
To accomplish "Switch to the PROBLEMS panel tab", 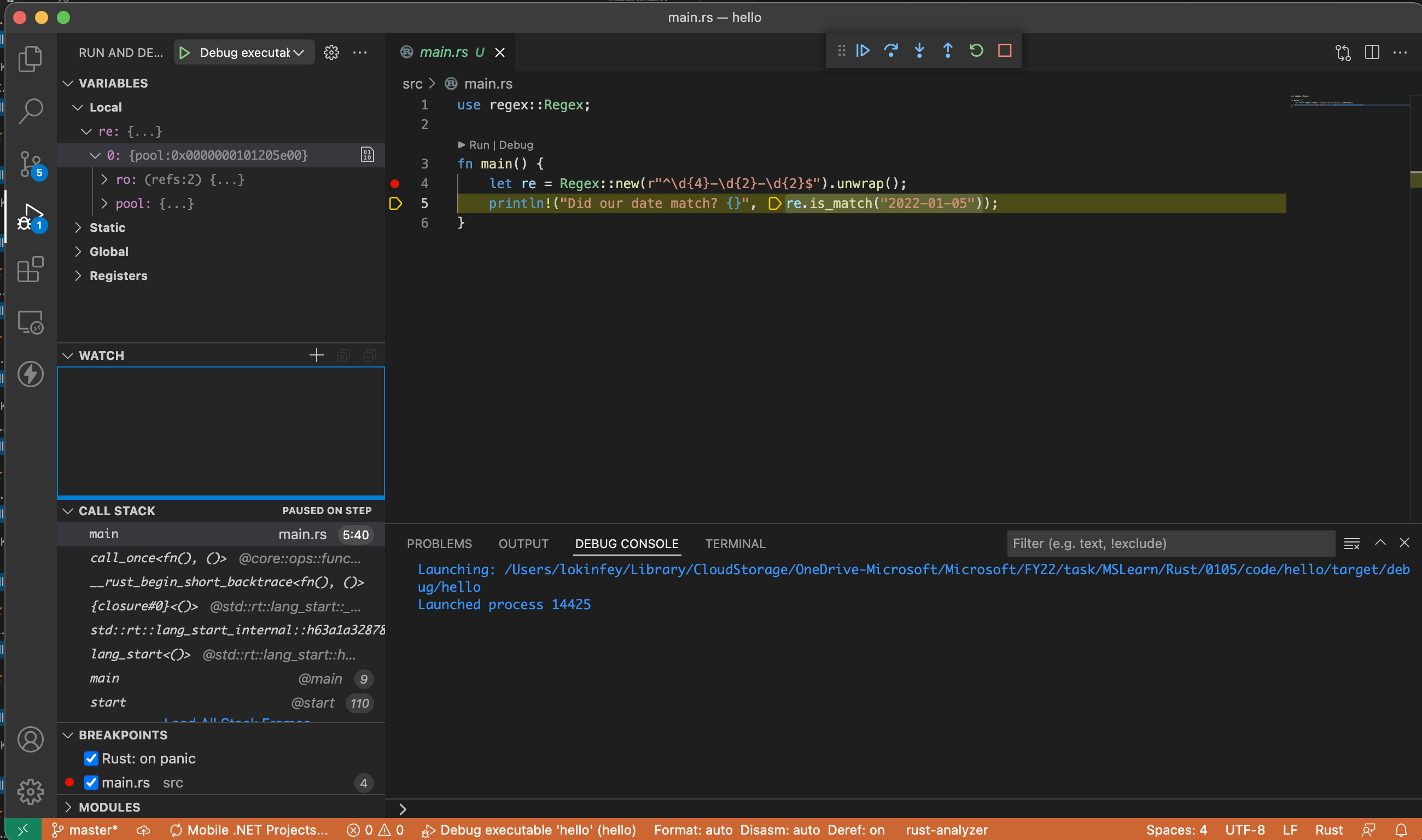I will [x=439, y=544].
